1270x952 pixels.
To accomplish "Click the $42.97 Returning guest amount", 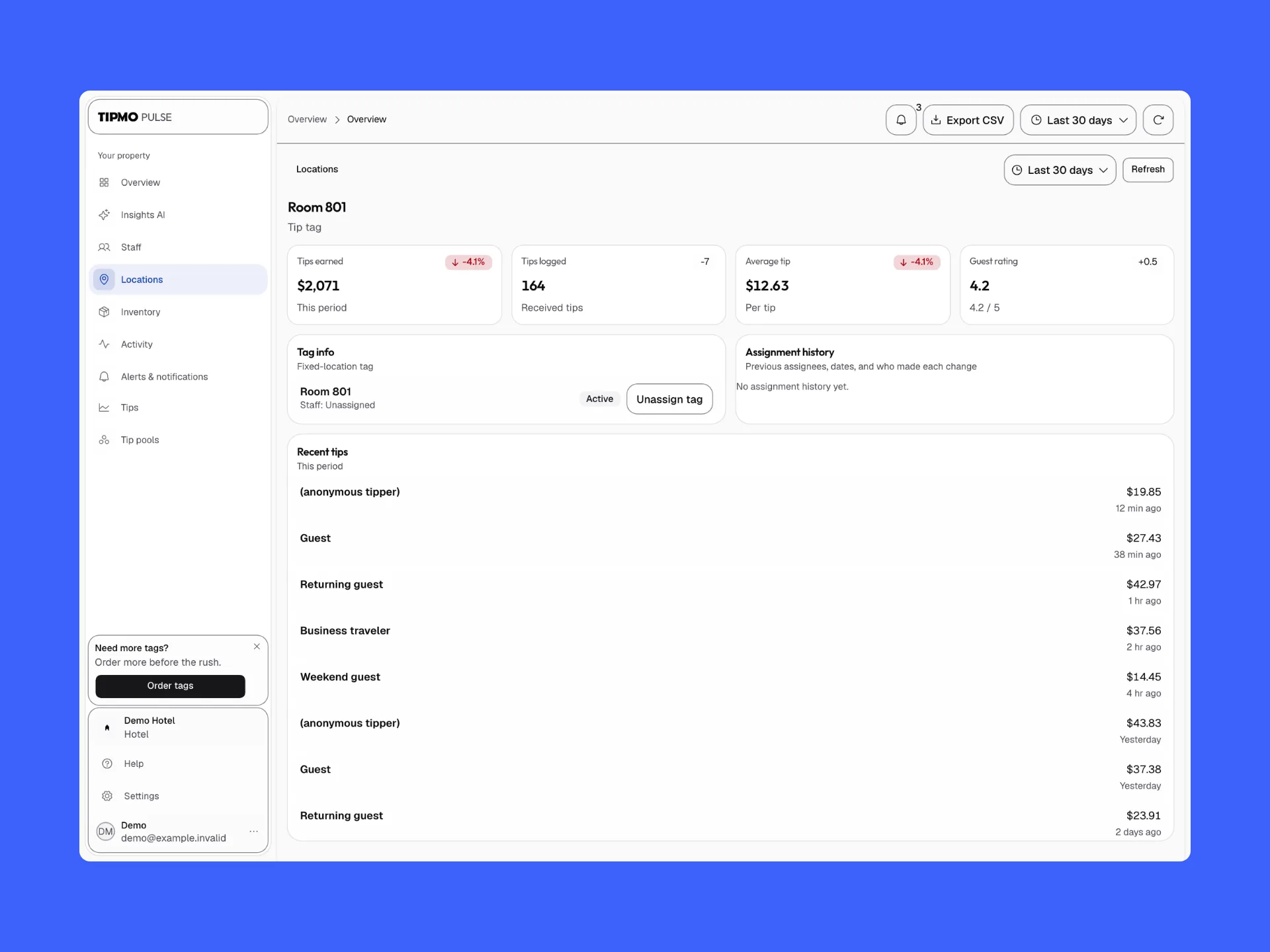I will 1144,584.
